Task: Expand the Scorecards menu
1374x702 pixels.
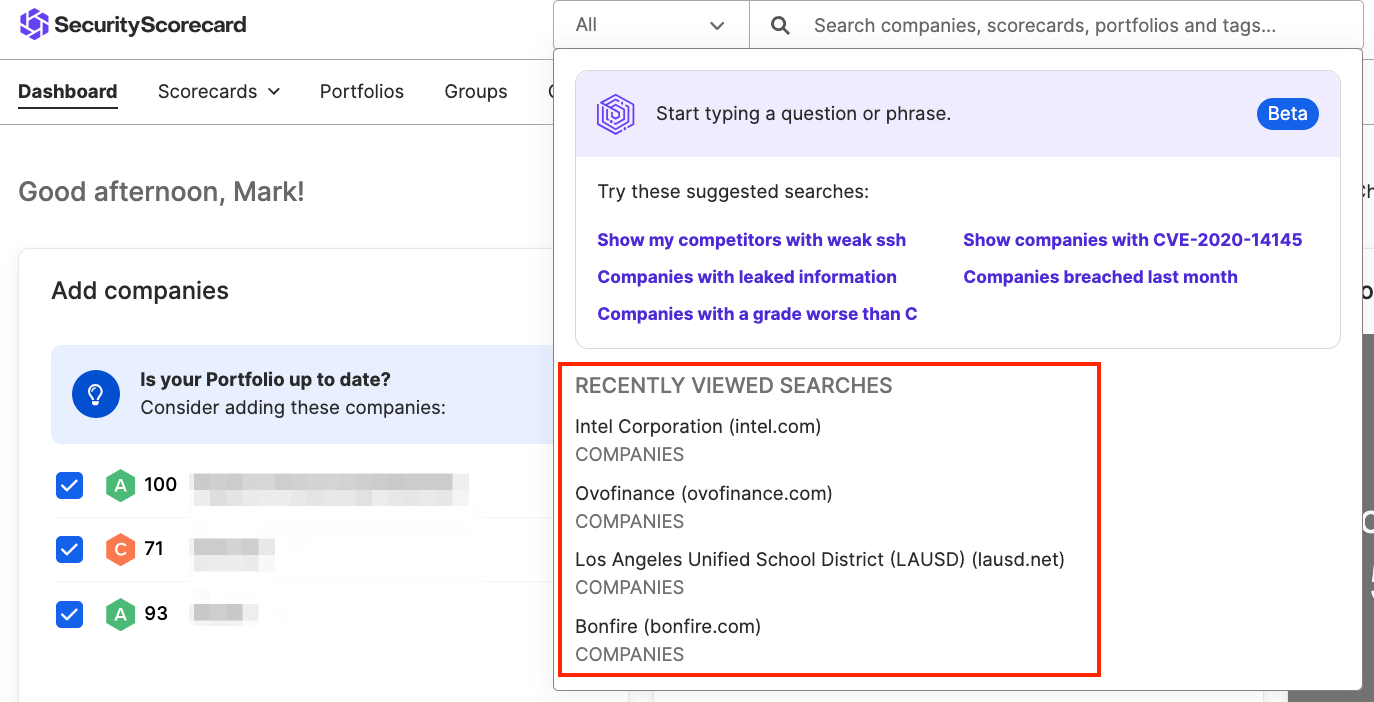Action: [x=219, y=92]
